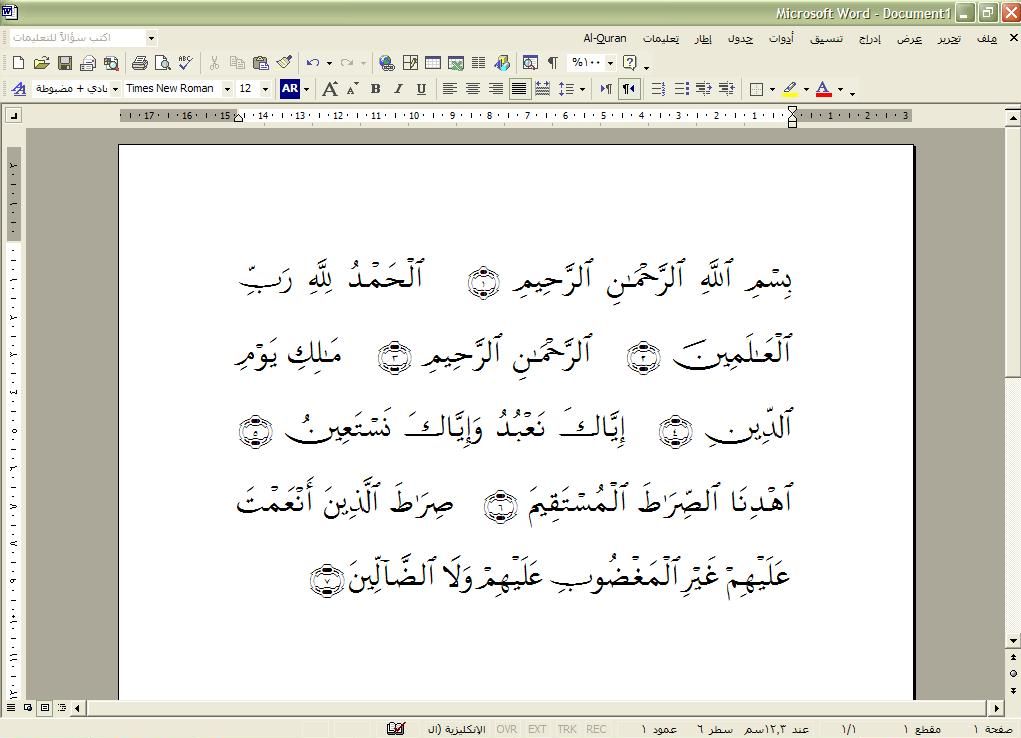
Task: Open the Tables and Borders tool
Action: click(x=410, y=63)
